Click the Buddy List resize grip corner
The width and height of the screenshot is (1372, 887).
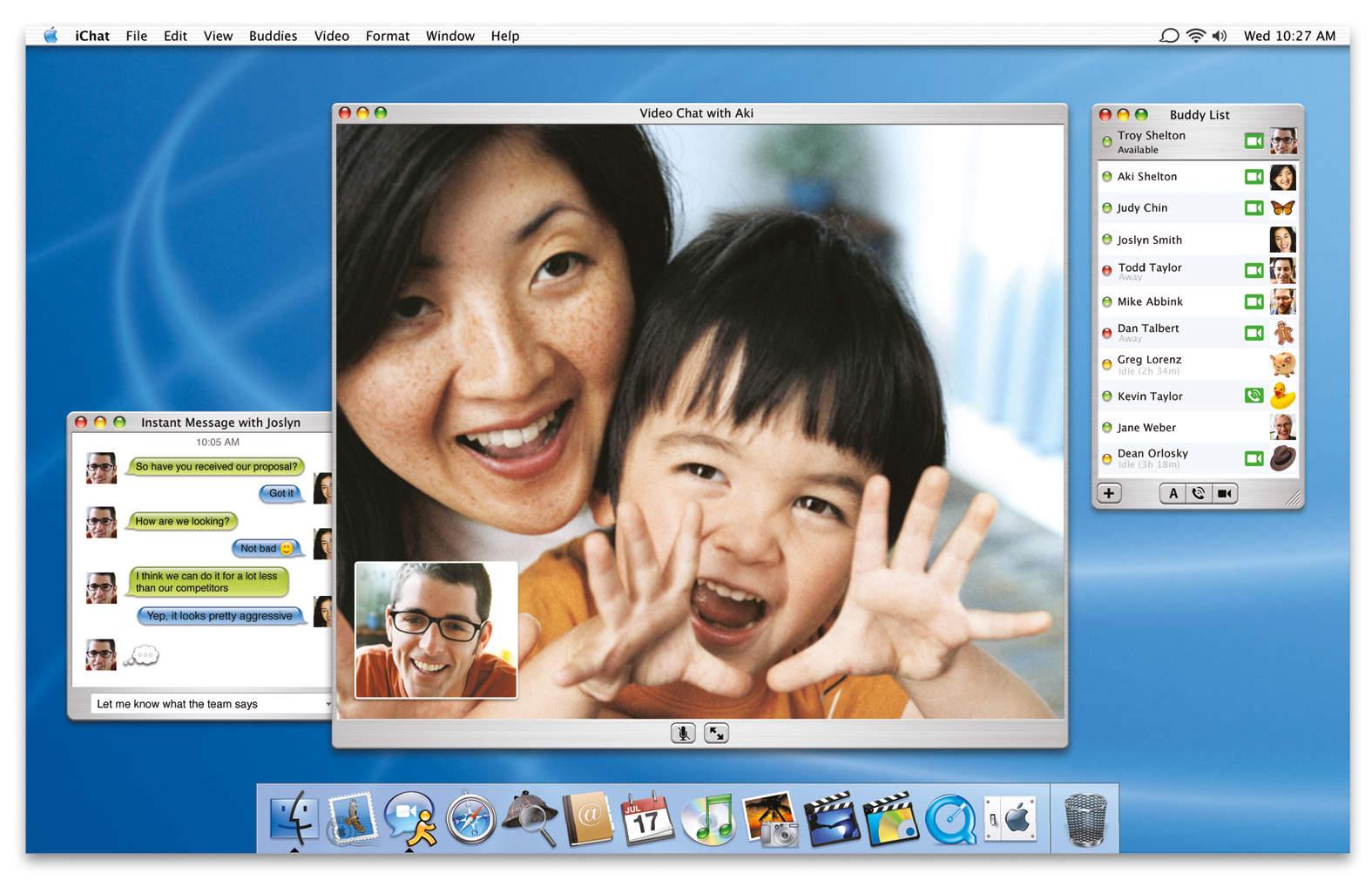[x=1294, y=498]
